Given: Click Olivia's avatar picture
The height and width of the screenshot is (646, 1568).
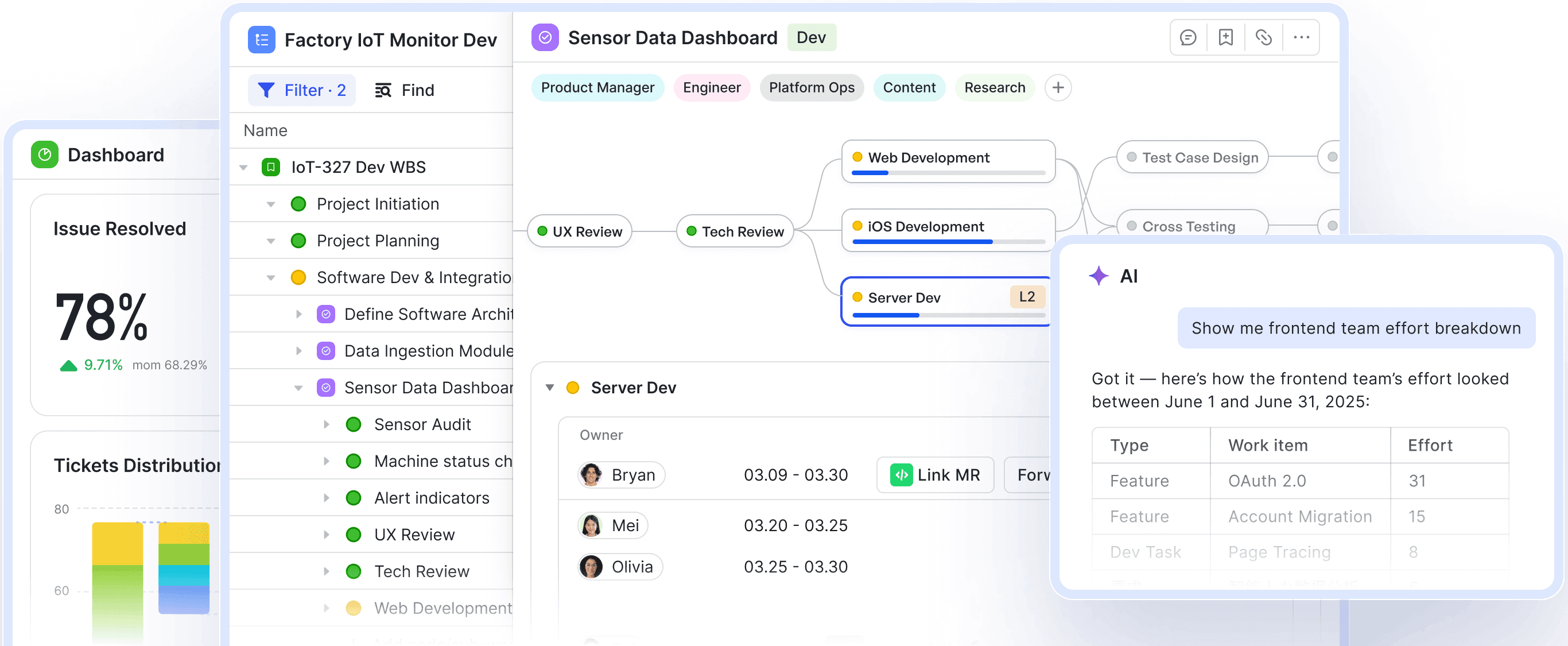Looking at the screenshot, I should (x=591, y=567).
